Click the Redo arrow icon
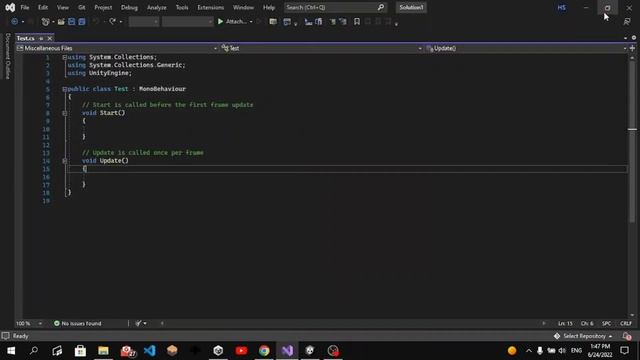Image resolution: width=640 pixels, height=360 pixels. (112, 22)
